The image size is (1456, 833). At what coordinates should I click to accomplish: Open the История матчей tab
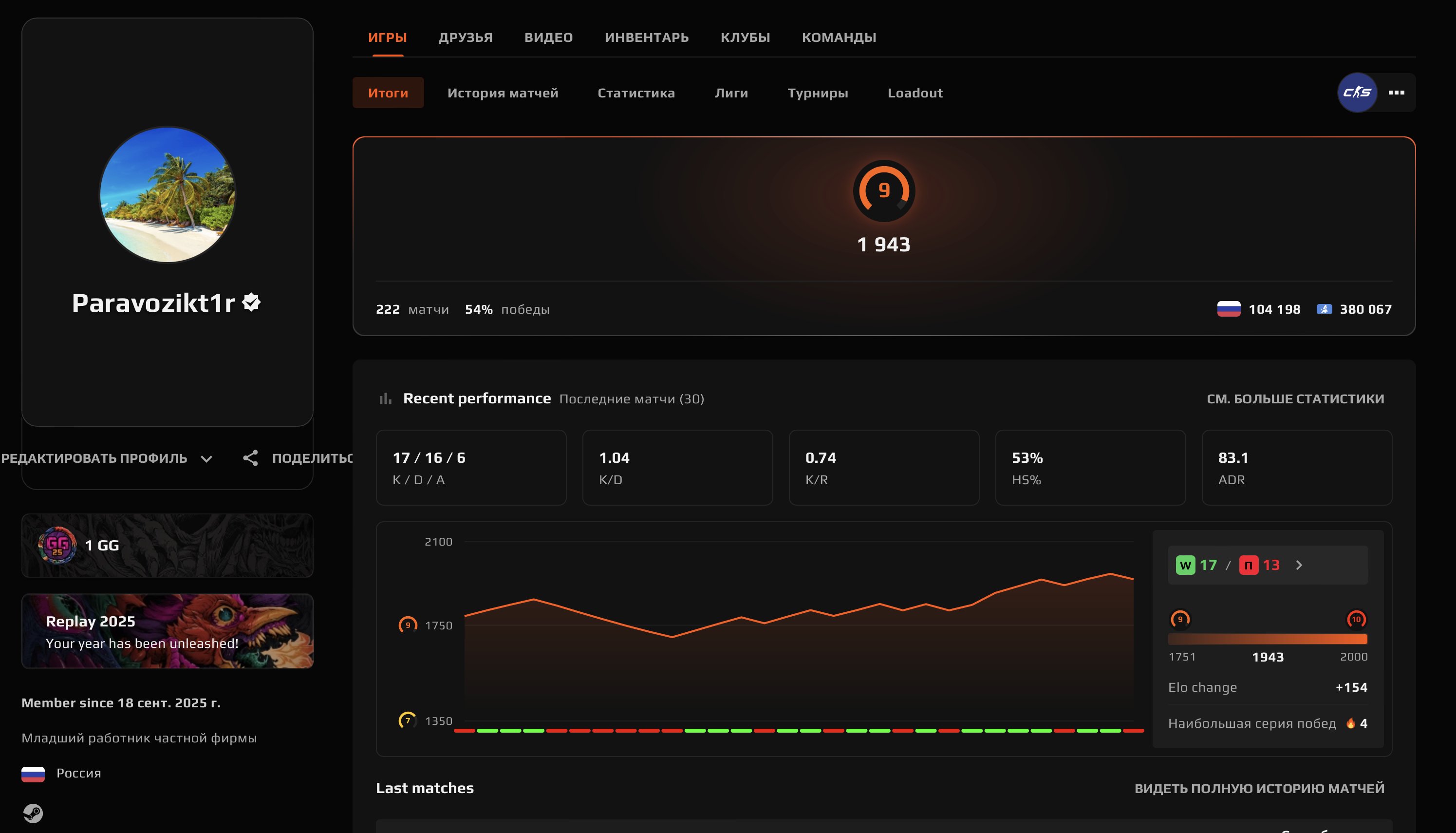click(x=503, y=93)
